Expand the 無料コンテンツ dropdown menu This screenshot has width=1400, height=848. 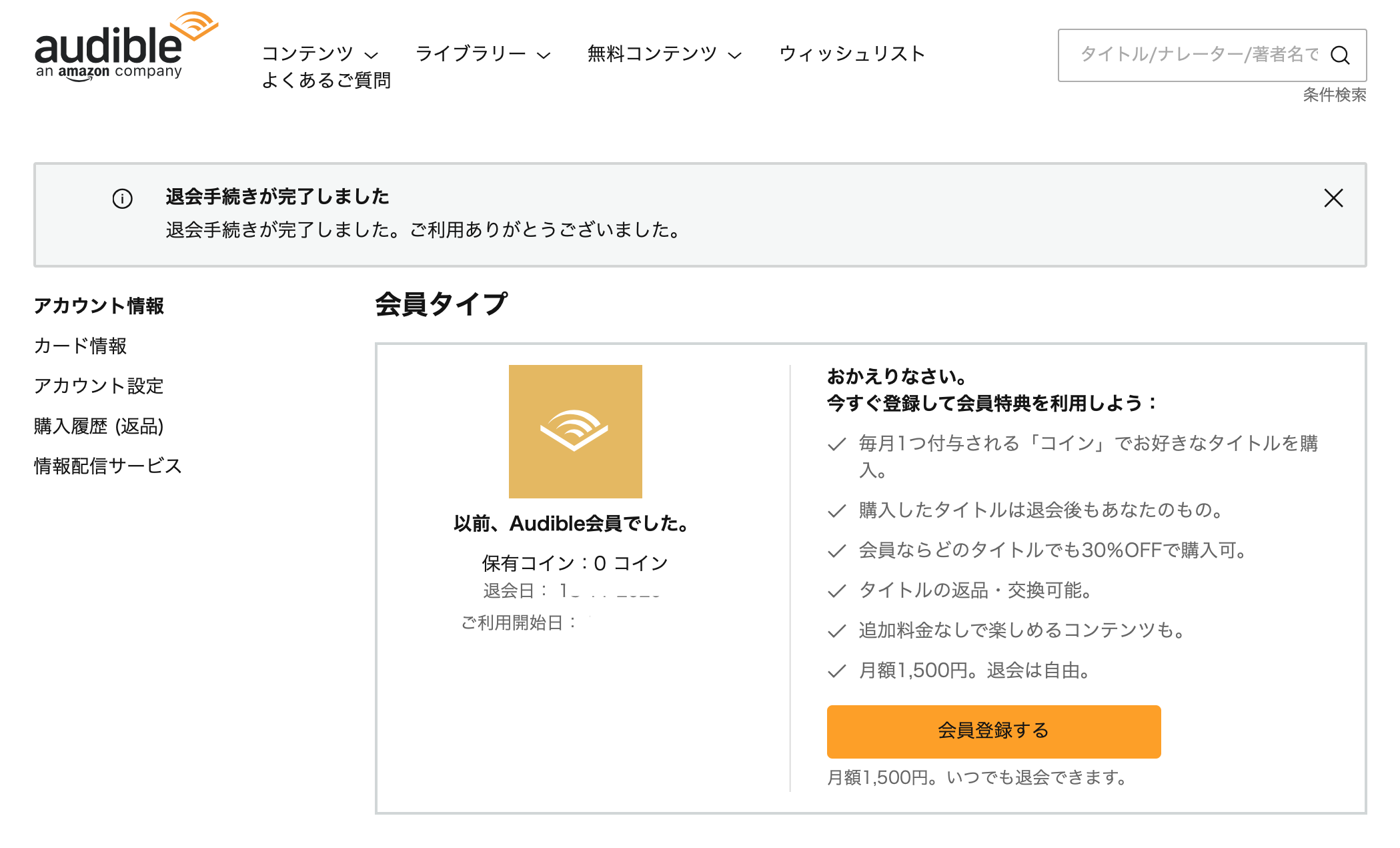click(664, 54)
